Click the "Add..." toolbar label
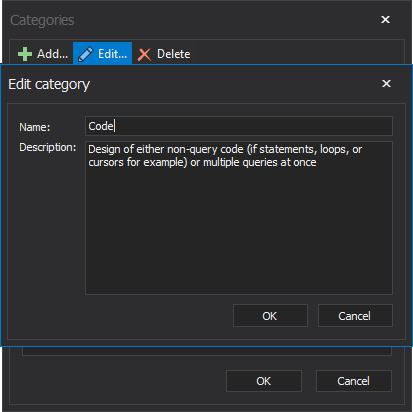This screenshot has height=412, width=413. pos(52,54)
